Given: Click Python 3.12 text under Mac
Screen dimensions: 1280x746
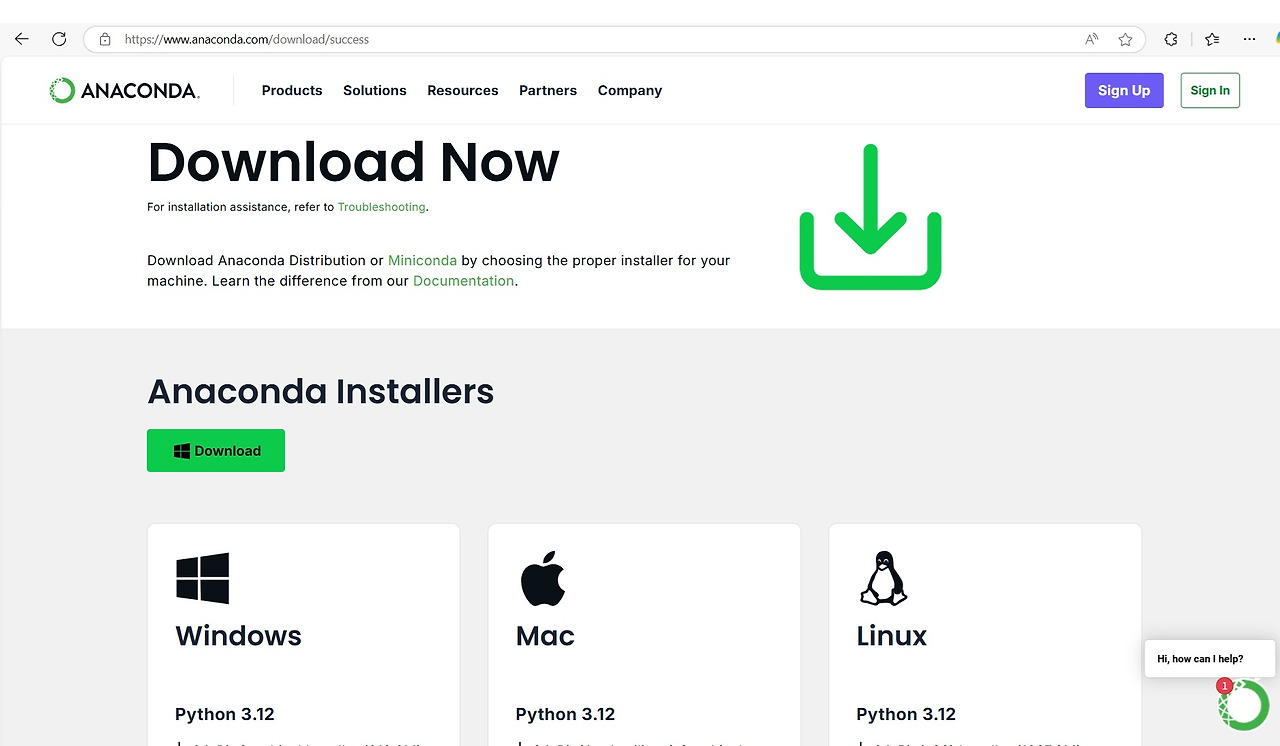Looking at the screenshot, I should click(x=565, y=714).
